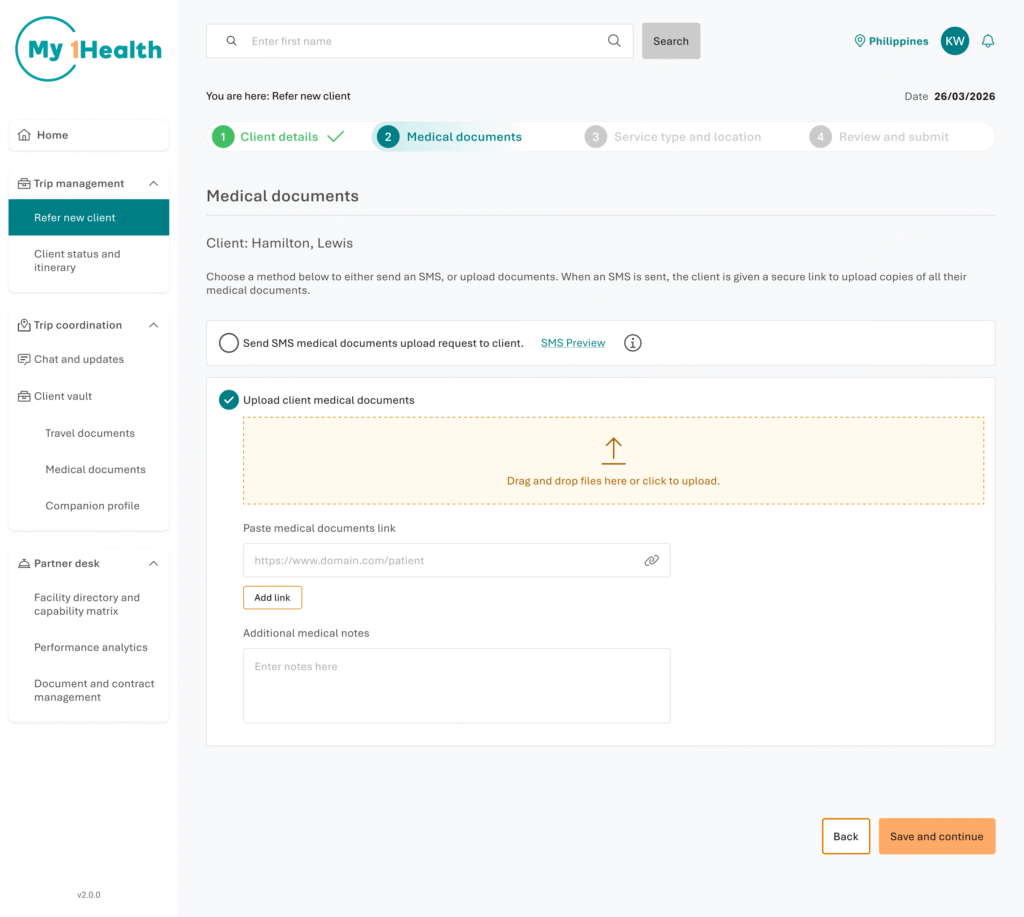Image resolution: width=1024 pixels, height=917 pixels.
Task: Focus the medical documents link field
Action: coord(456,560)
